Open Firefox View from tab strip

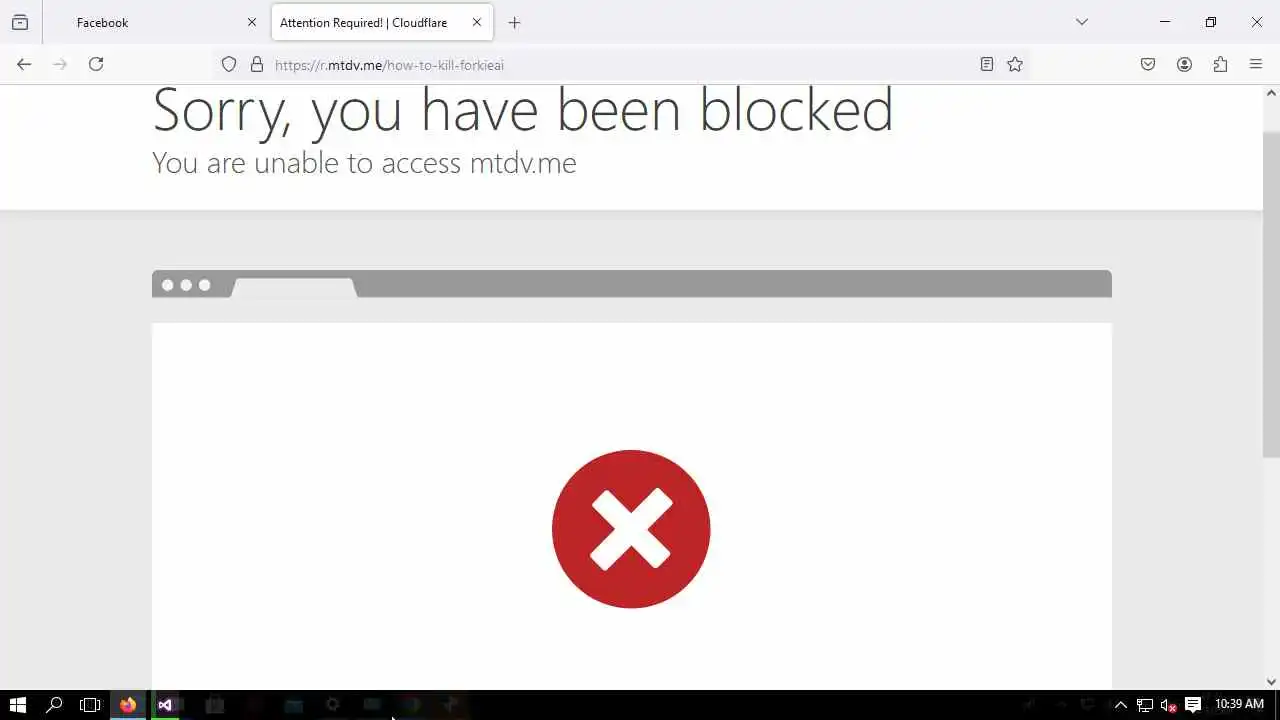point(20,22)
